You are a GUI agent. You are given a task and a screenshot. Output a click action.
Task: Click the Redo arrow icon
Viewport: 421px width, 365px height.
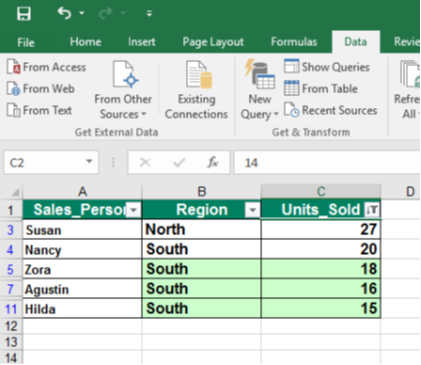click(106, 13)
